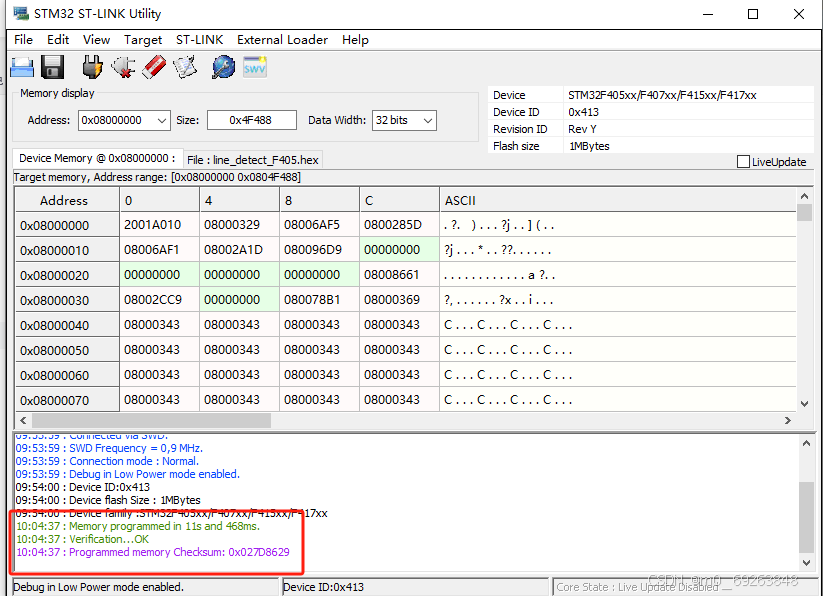Open the Data Width 32 bits dropdown
Image resolution: width=823 pixels, height=596 pixels.
[428, 121]
